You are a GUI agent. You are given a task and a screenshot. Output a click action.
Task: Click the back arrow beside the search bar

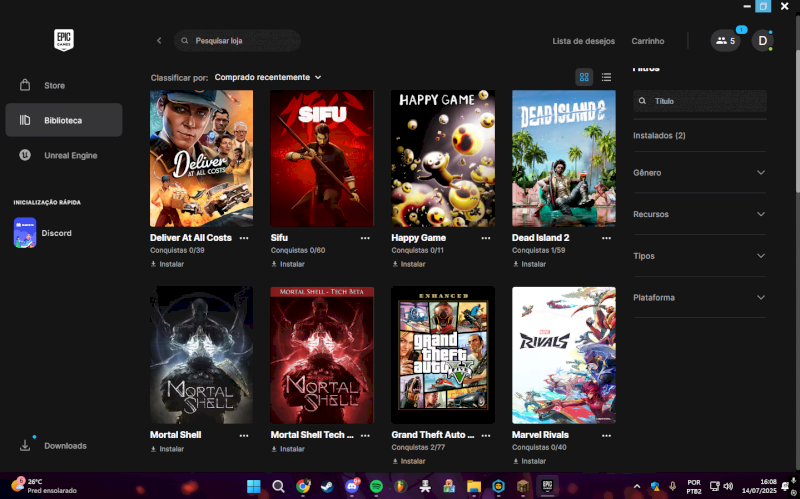(158, 41)
